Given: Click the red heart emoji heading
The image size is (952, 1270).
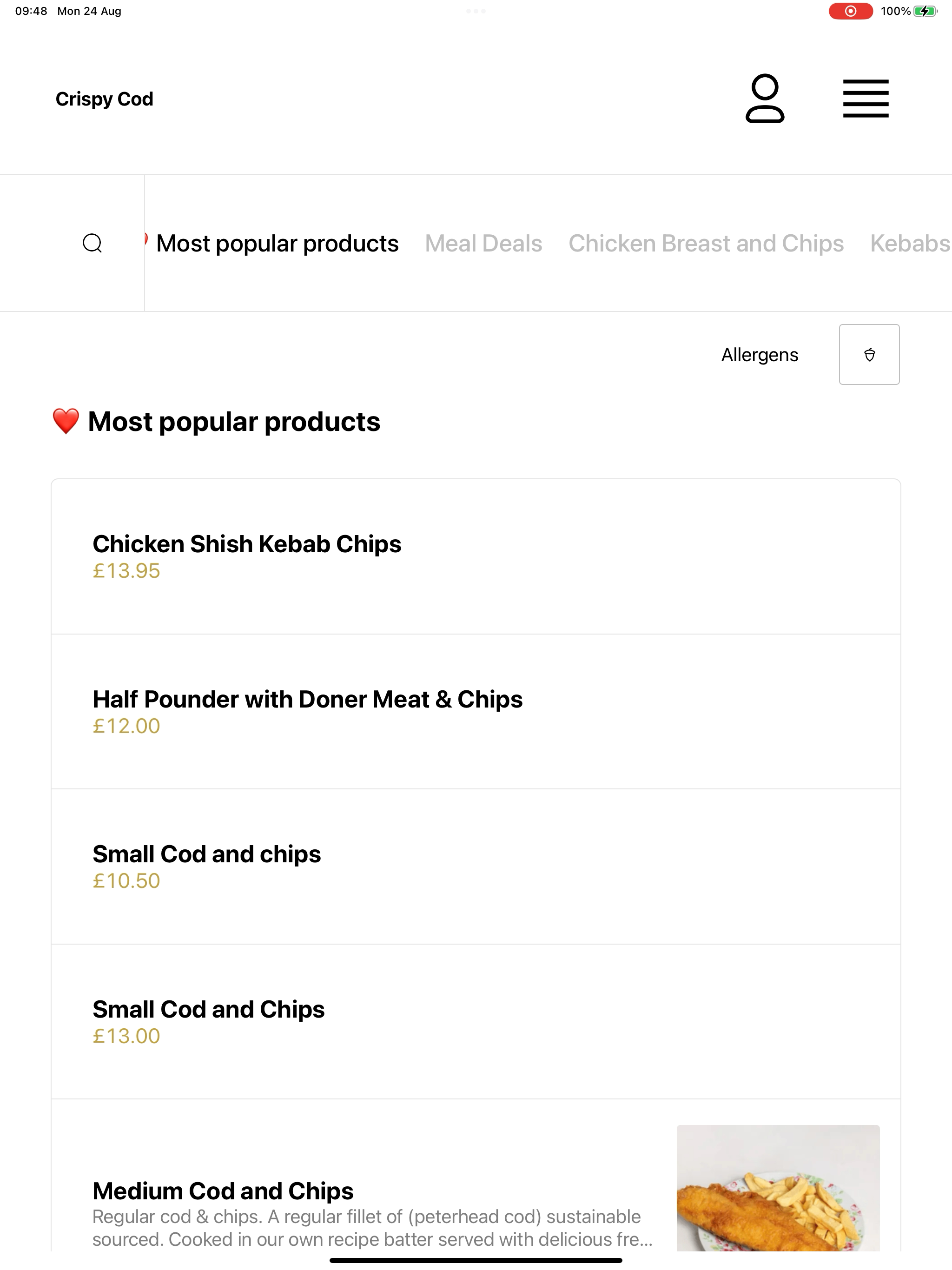Looking at the screenshot, I should coord(66,422).
